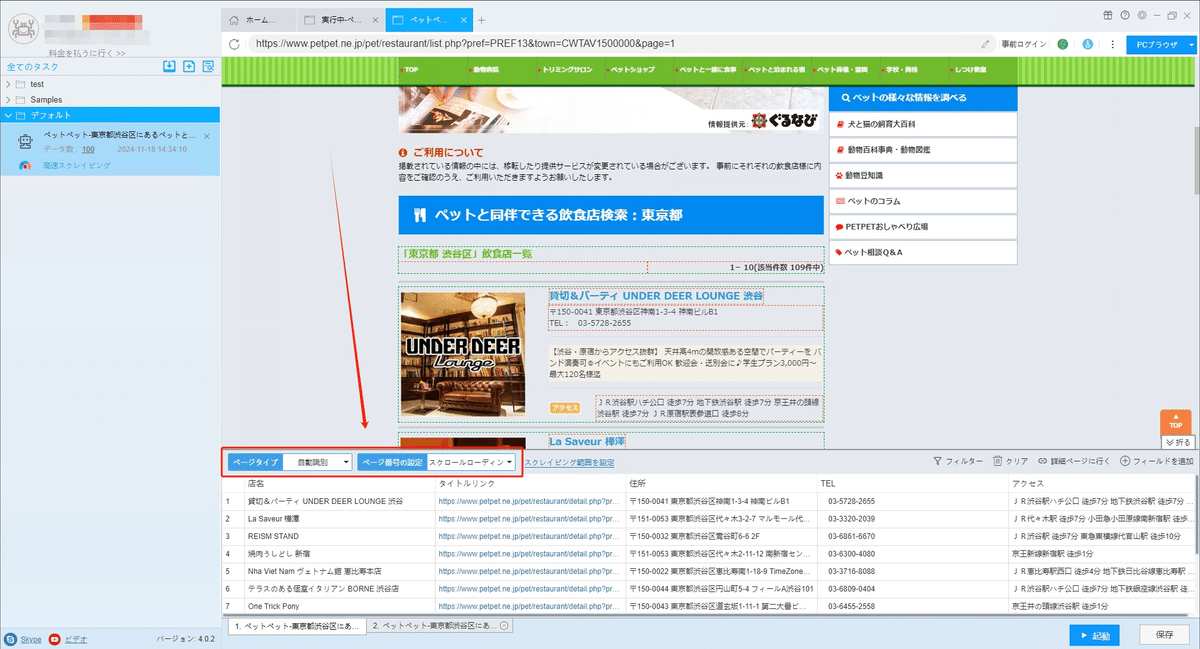
Task: Collapse the デフォルト folder
Action: point(9,115)
